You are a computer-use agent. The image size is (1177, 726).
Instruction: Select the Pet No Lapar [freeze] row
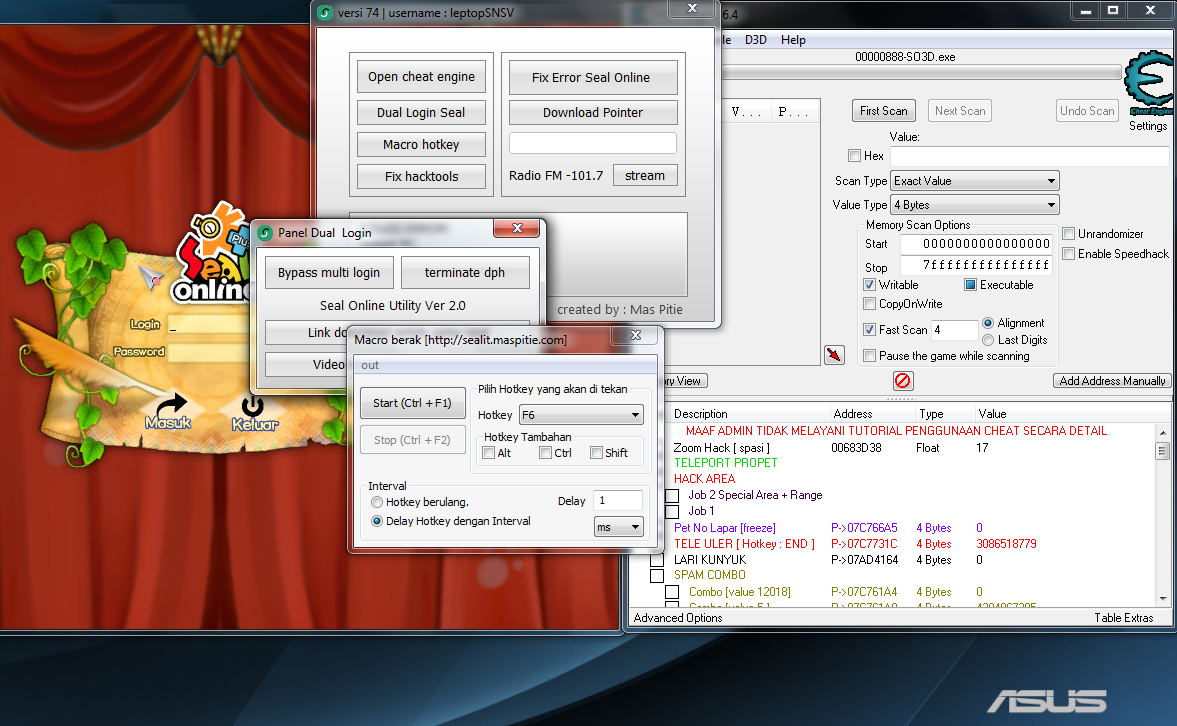899,528
